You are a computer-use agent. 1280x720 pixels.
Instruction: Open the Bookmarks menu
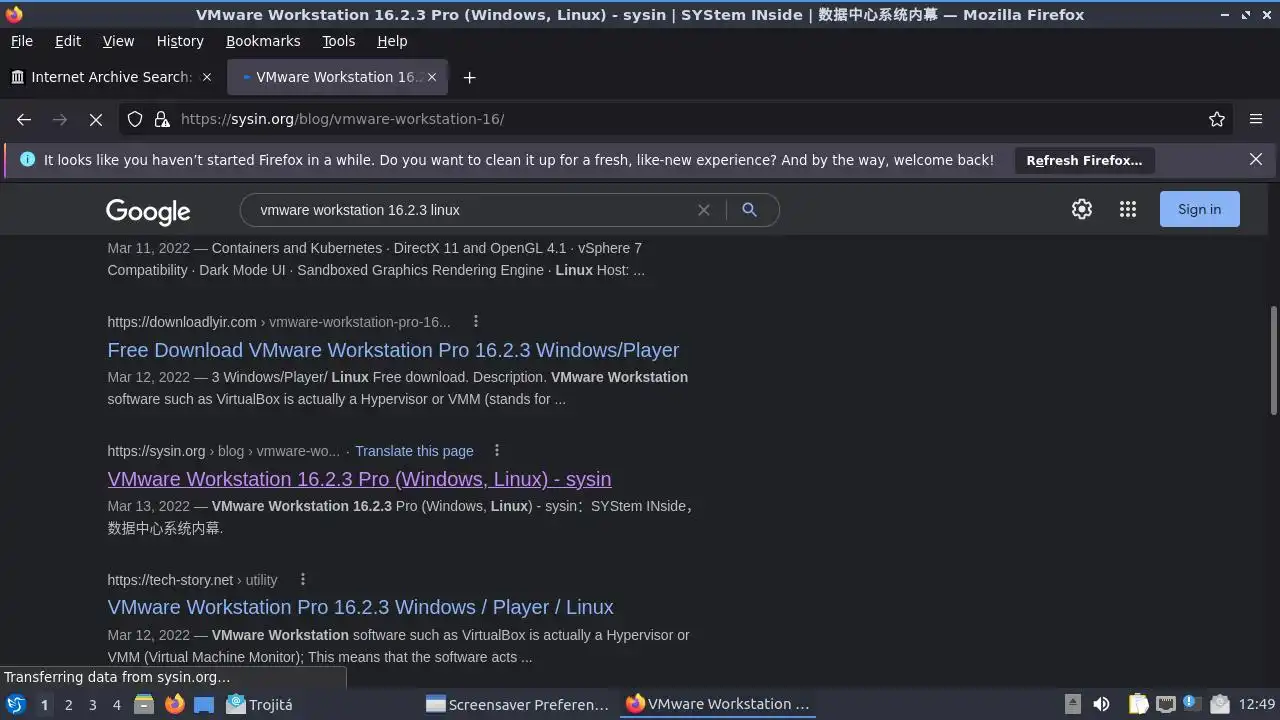(x=263, y=41)
